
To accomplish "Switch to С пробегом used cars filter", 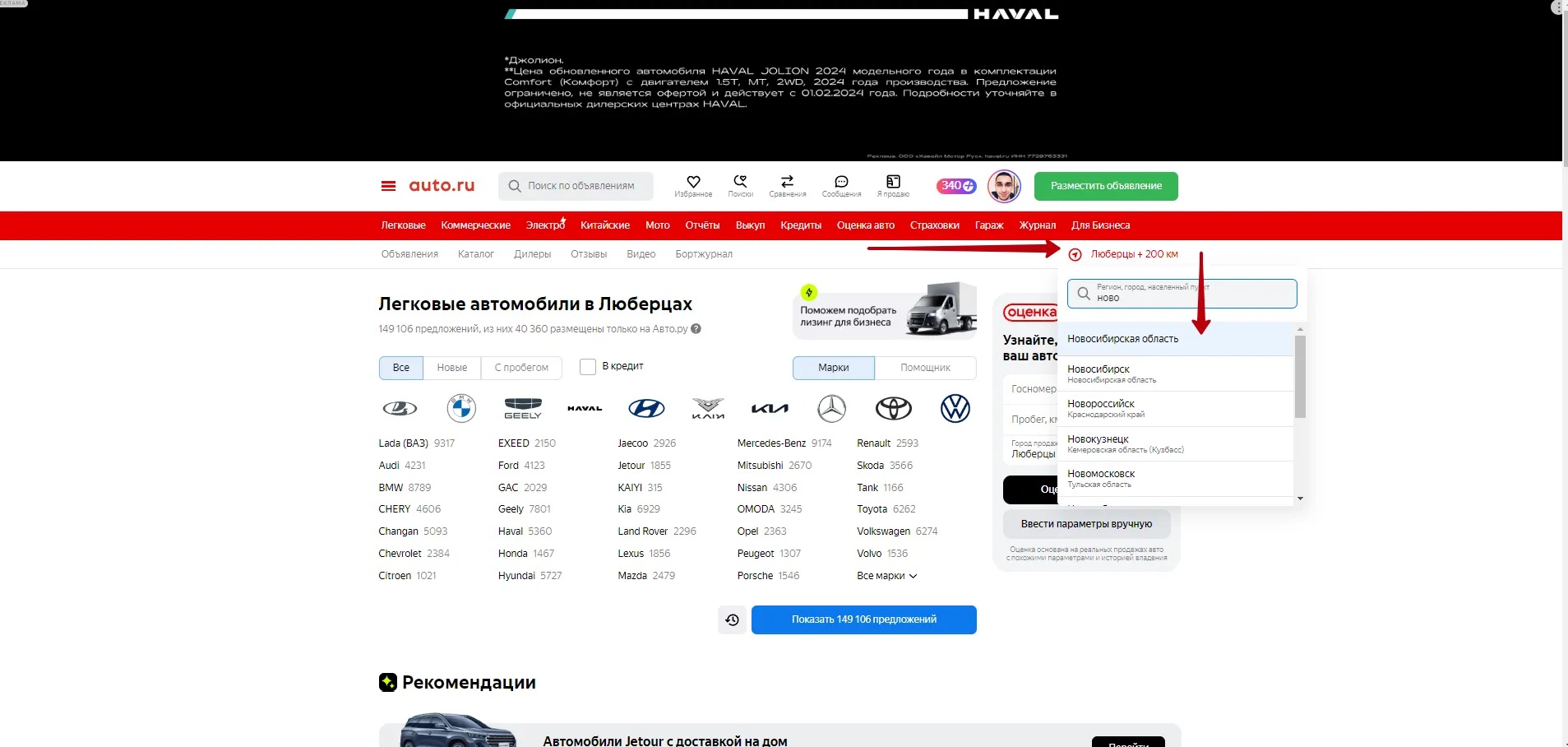I will (521, 368).
